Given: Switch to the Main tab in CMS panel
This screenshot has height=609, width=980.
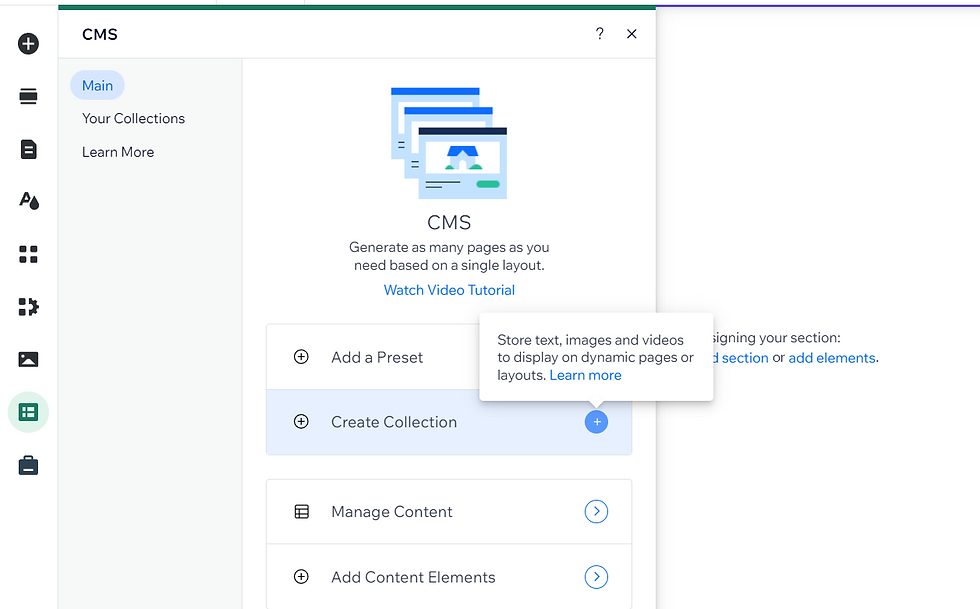Looking at the screenshot, I should tap(97, 85).
